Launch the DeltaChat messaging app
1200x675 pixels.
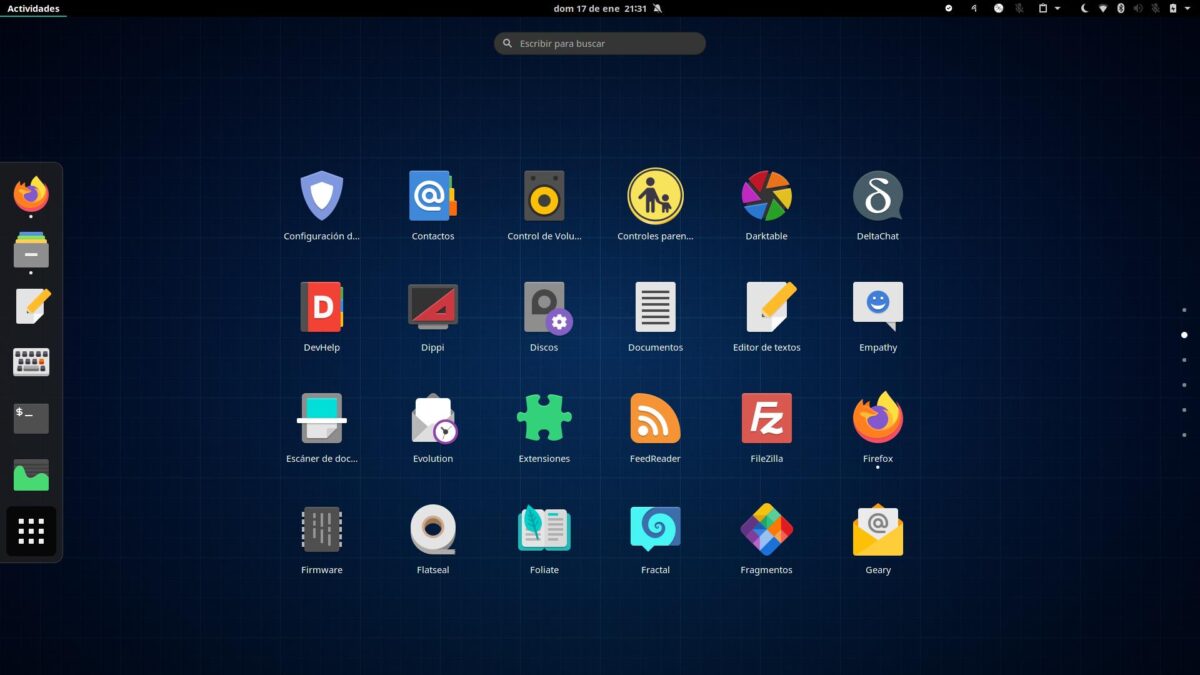point(877,196)
